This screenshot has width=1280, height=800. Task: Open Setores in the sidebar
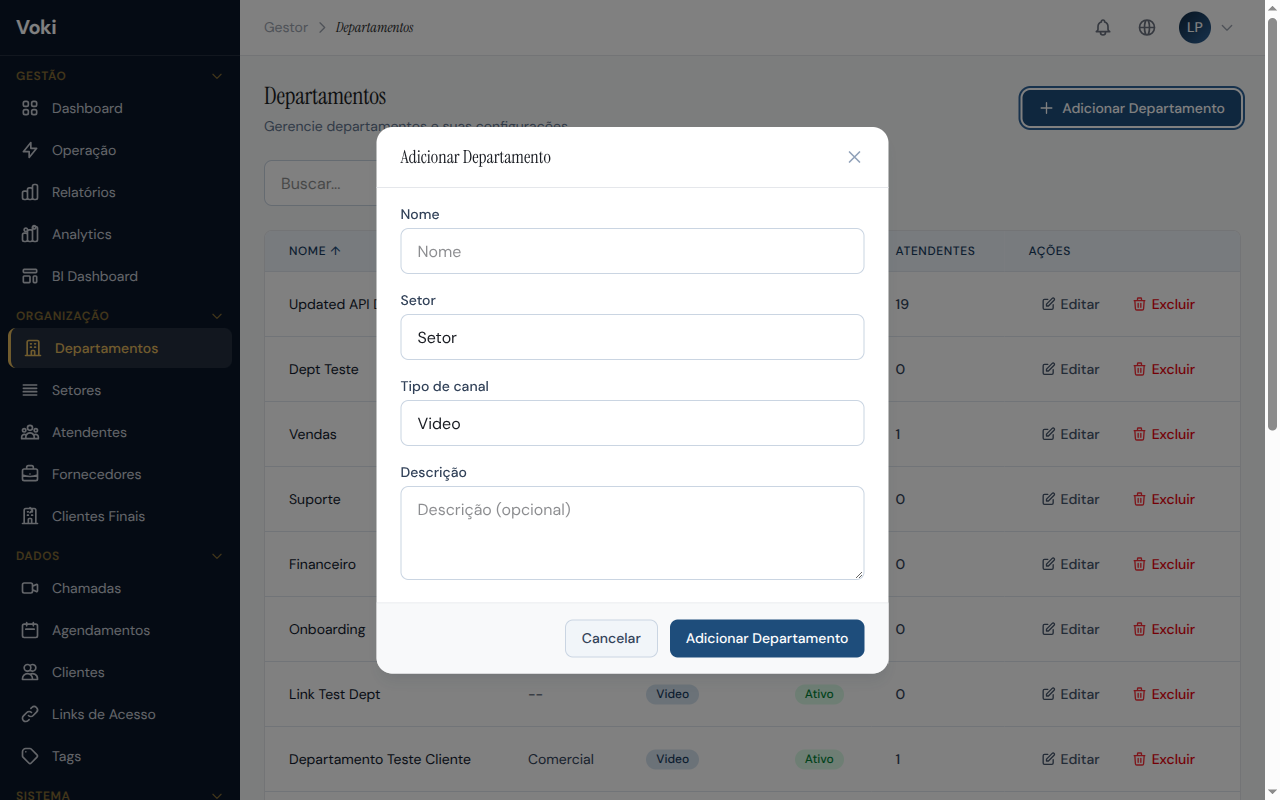[76, 390]
